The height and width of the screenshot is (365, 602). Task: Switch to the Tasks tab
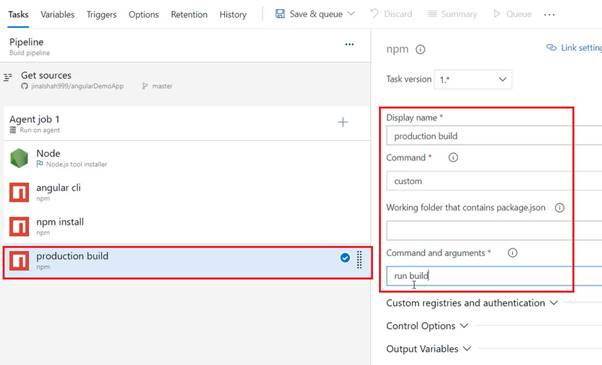(x=18, y=15)
